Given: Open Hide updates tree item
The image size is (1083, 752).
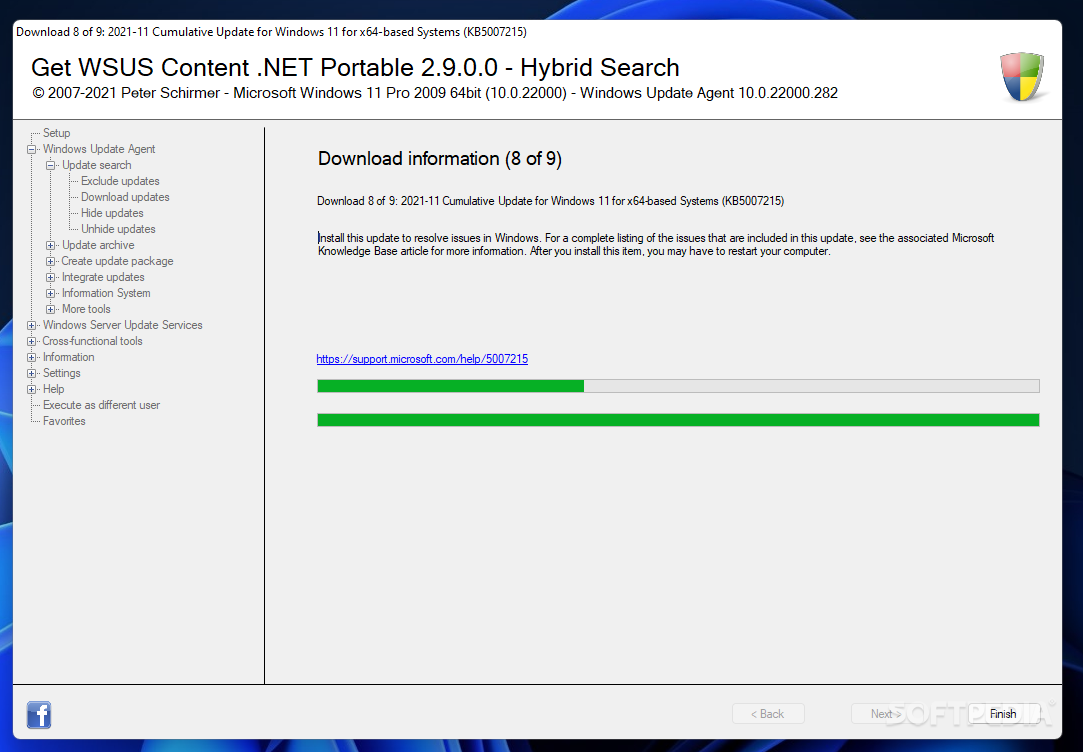Looking at the screenshot, I should pos(112,213).
